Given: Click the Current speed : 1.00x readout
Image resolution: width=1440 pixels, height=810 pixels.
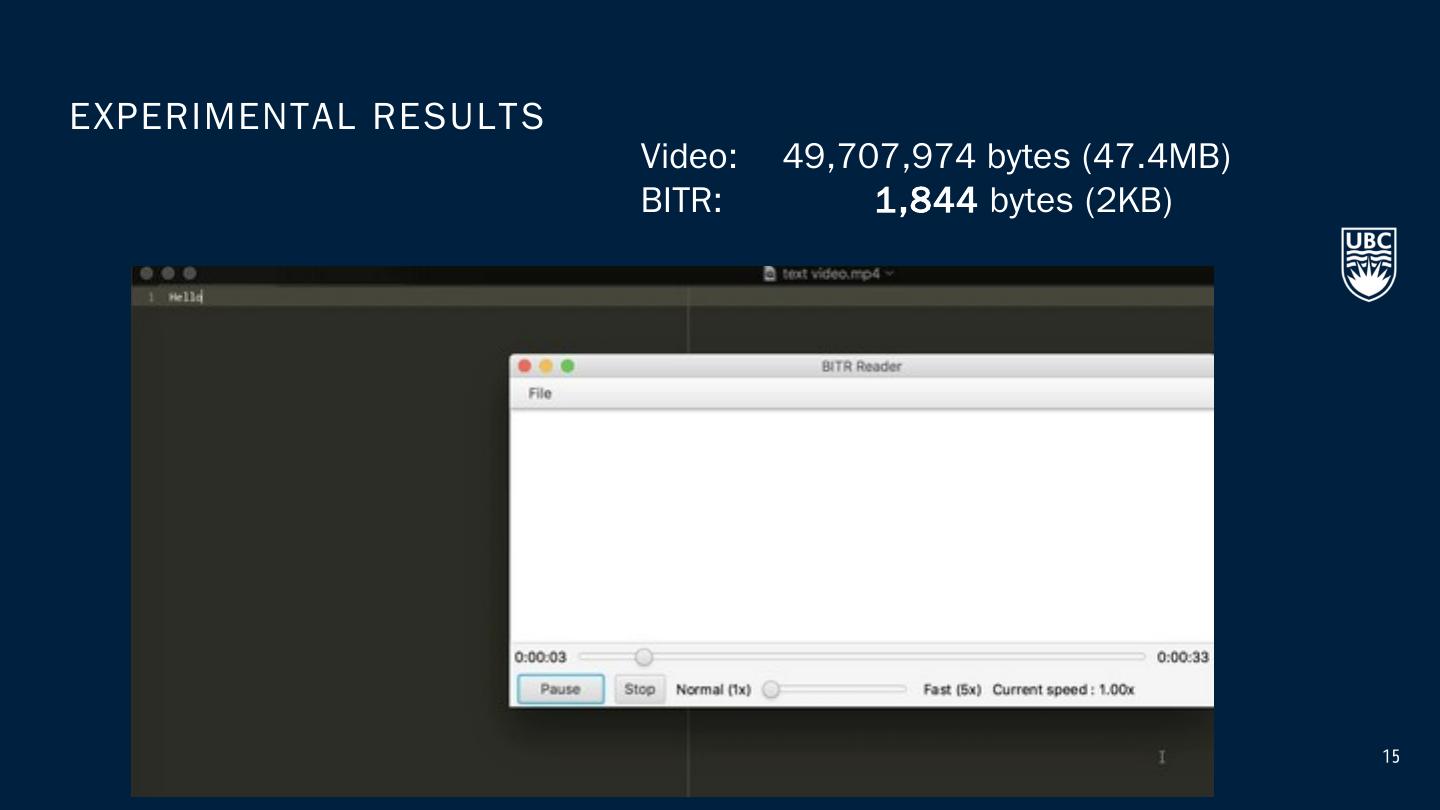Looking at the screenshot, I should [1063, 690].
